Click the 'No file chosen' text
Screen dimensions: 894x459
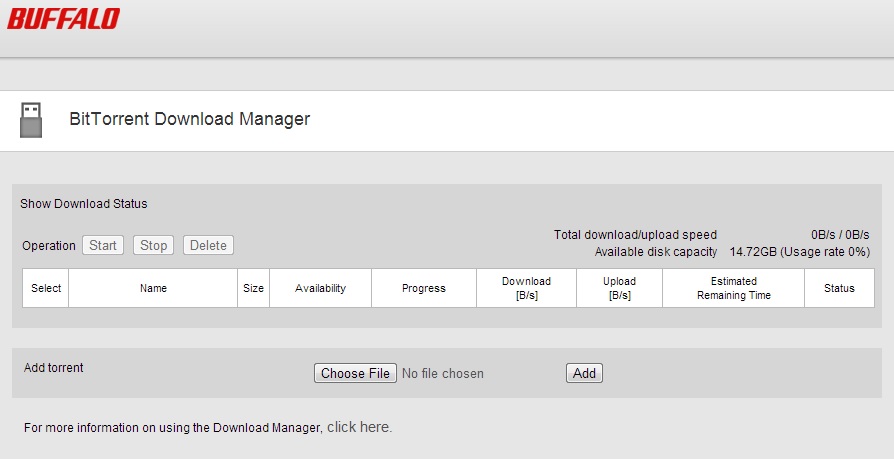tap(442, 373)
